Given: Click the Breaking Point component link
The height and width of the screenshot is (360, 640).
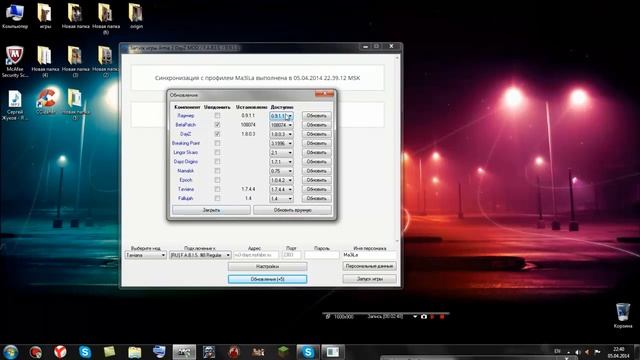Looking at the screenshot, I should pyautogui.click(x=186, y=143).
